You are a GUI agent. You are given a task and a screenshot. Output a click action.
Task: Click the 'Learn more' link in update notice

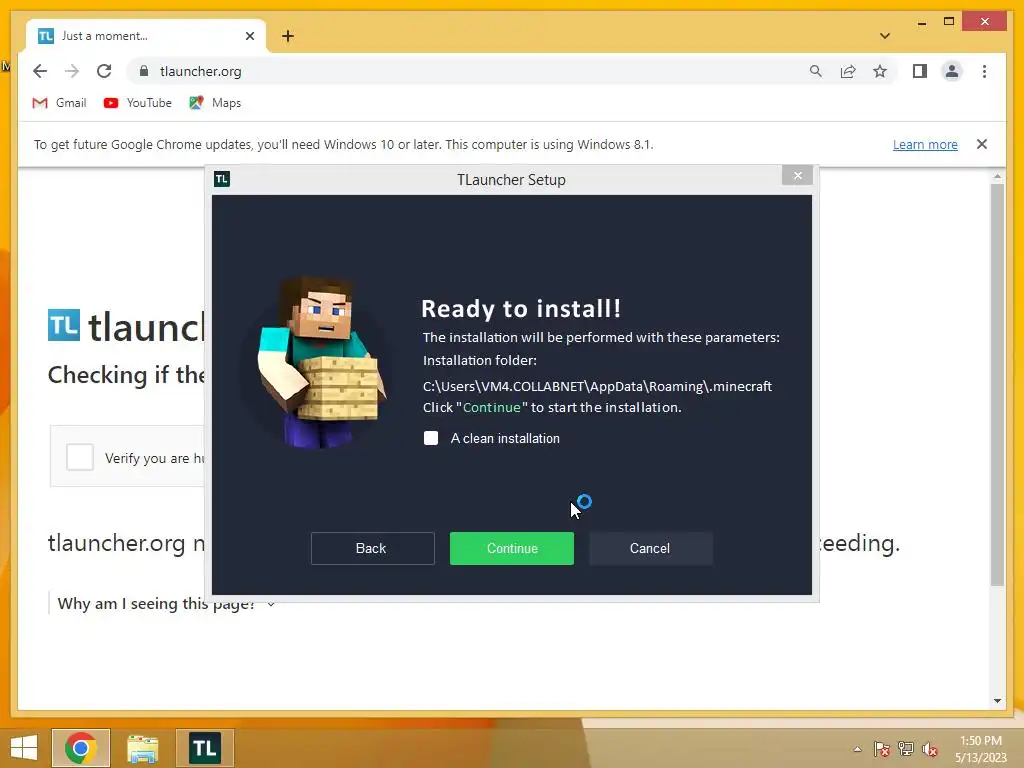pyautogui.click(x=925, y=144)
